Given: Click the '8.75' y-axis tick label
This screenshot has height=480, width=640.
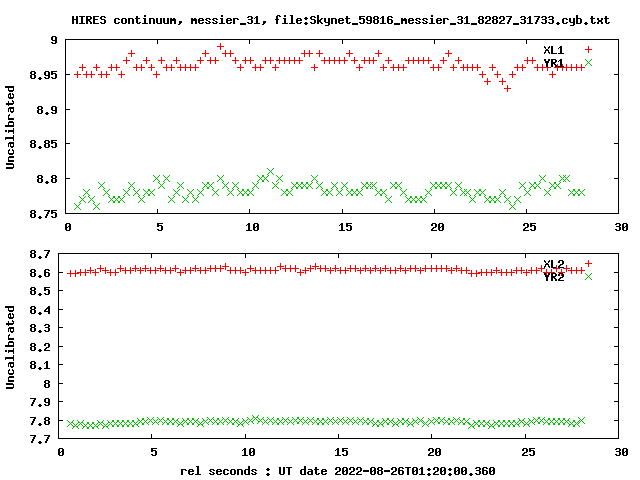Looking at the screenshot, I should 43,214.
